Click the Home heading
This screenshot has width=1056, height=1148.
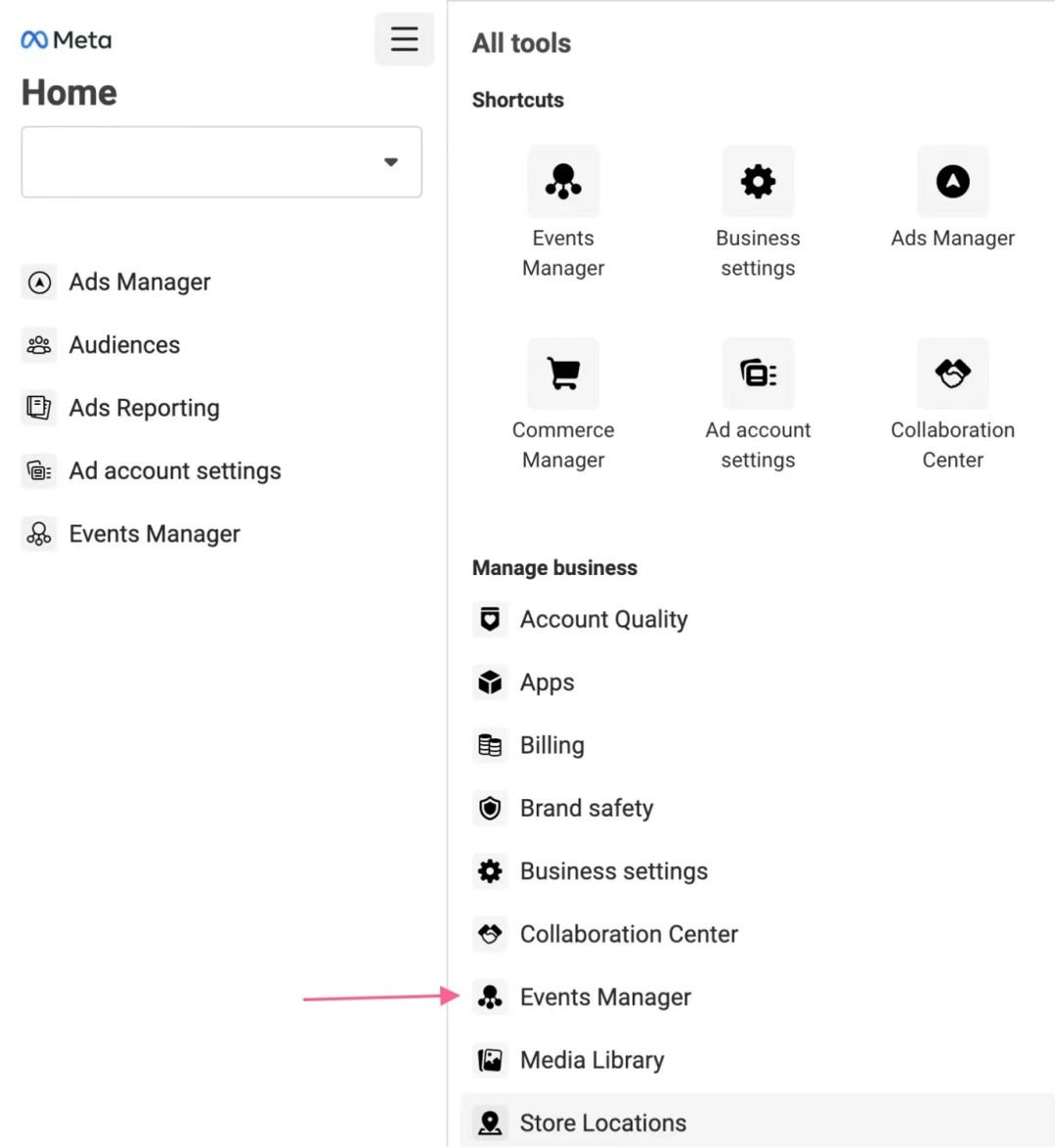(x=68, y=93)
